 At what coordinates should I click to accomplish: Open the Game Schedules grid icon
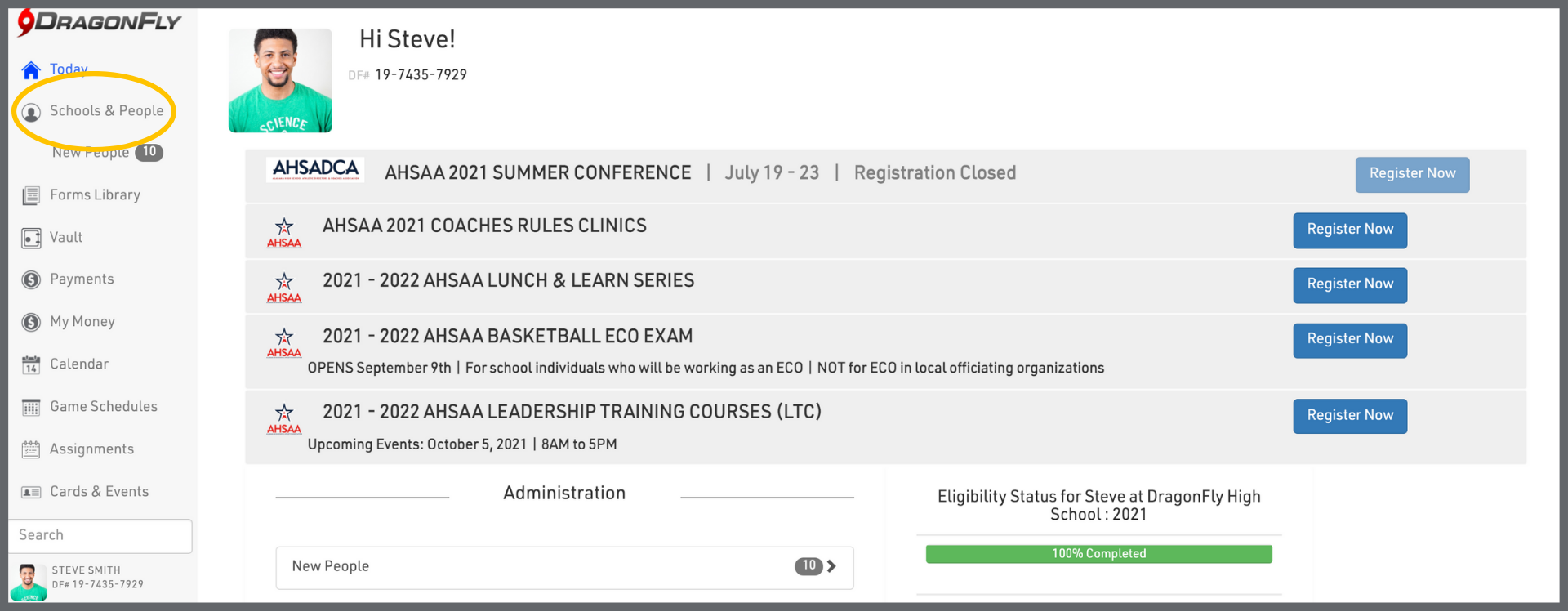(31, 407)
